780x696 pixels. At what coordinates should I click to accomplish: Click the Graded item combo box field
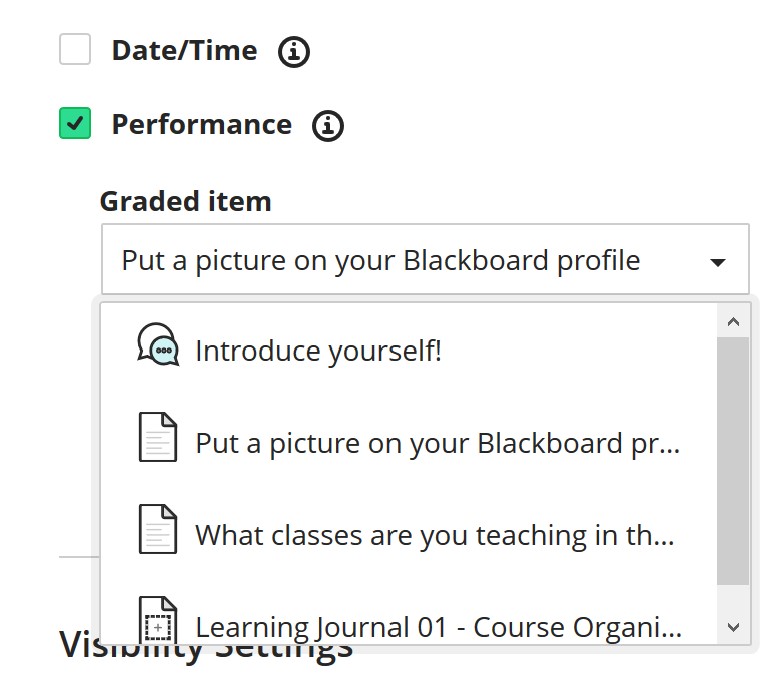pyautogui.click(x=425, y=259)
